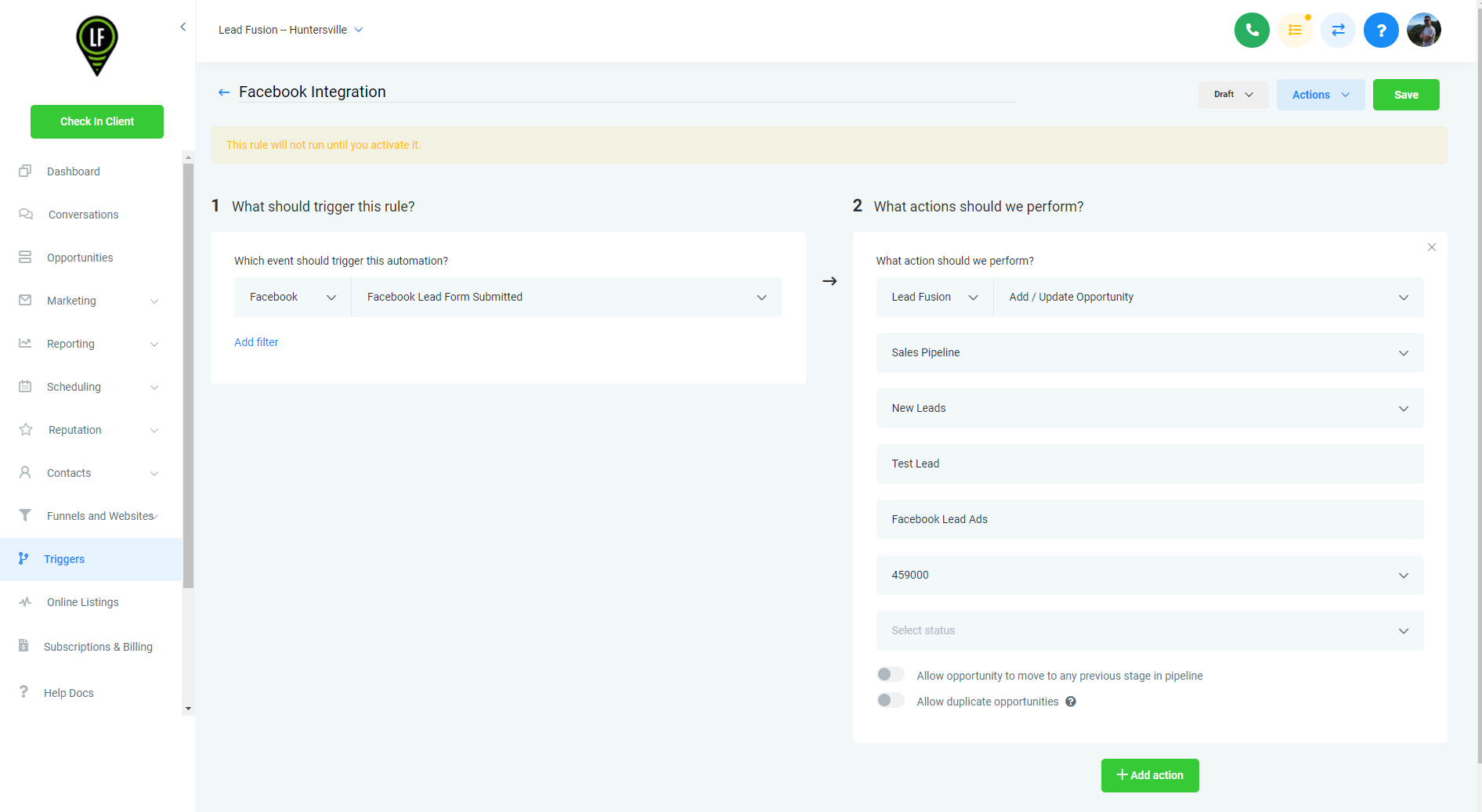Click the Marketing envelope icon
The height and width of the screenshot is (812, 1482).
pyautogui.click(x=25, y=300)
